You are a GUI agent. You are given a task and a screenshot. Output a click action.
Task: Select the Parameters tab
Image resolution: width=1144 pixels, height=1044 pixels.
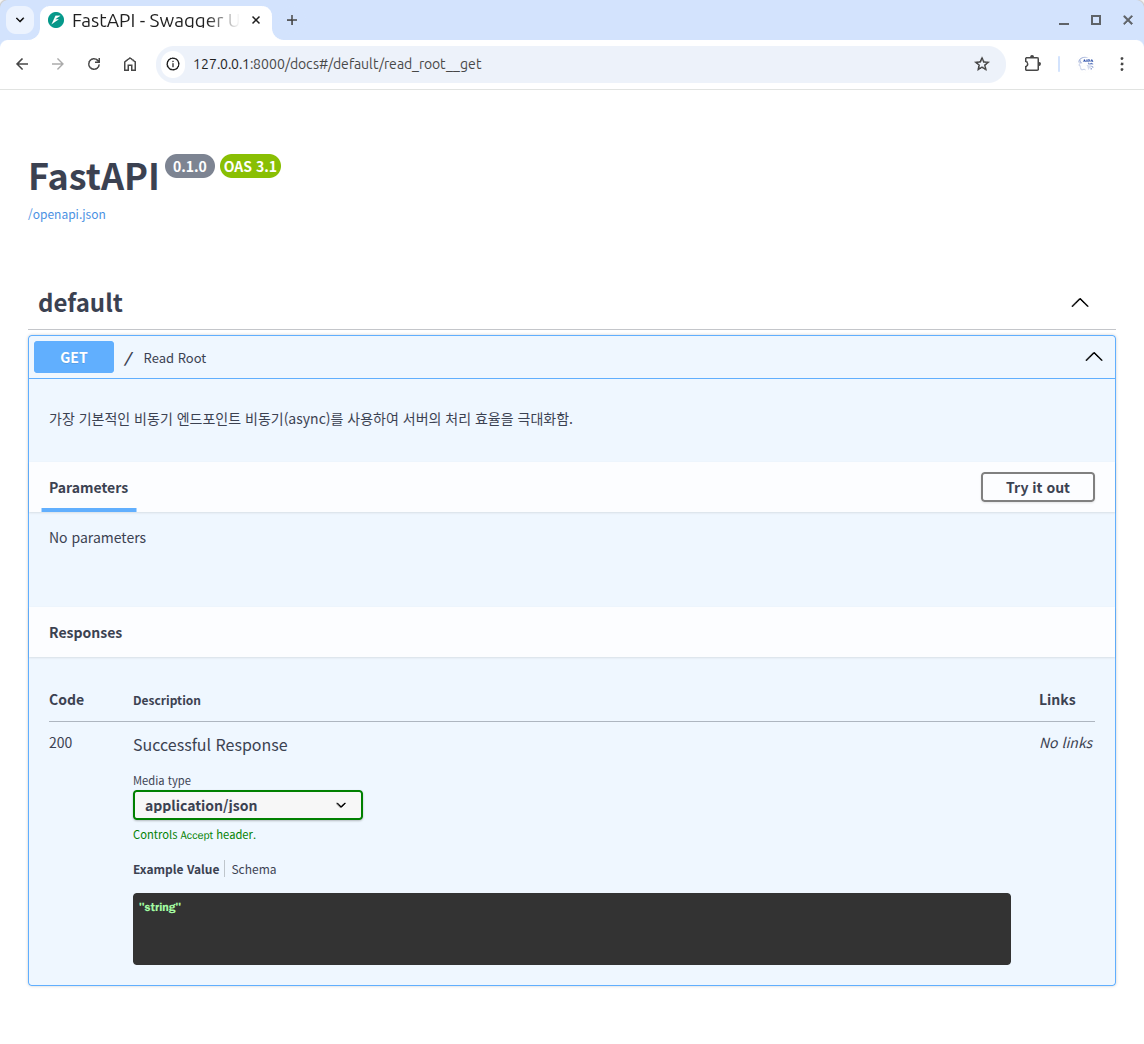point(88,488)
